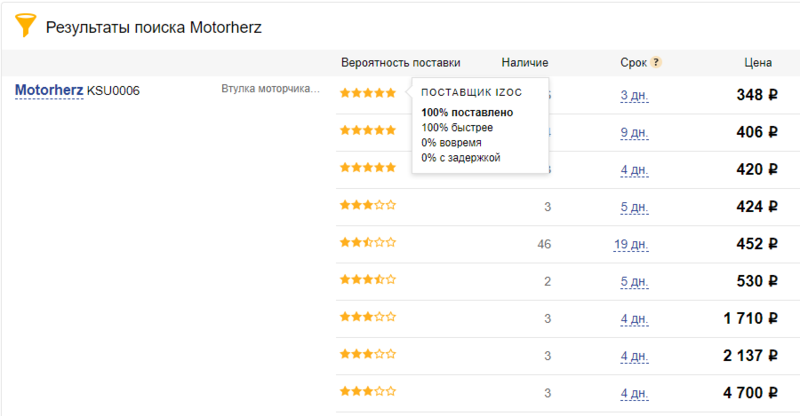Click the orange filter funnel icon
Viewport: 800px width, 416px height.
tap(21, 26)
